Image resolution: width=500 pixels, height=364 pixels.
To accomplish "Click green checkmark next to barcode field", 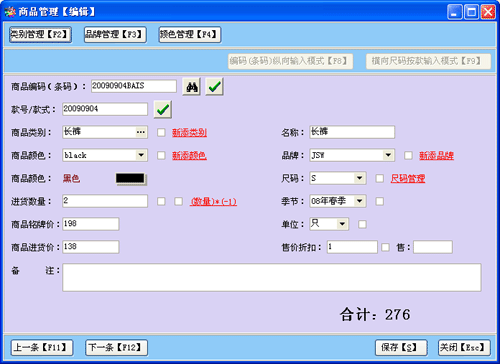I will pyautogui.click(x=214, y=87).
